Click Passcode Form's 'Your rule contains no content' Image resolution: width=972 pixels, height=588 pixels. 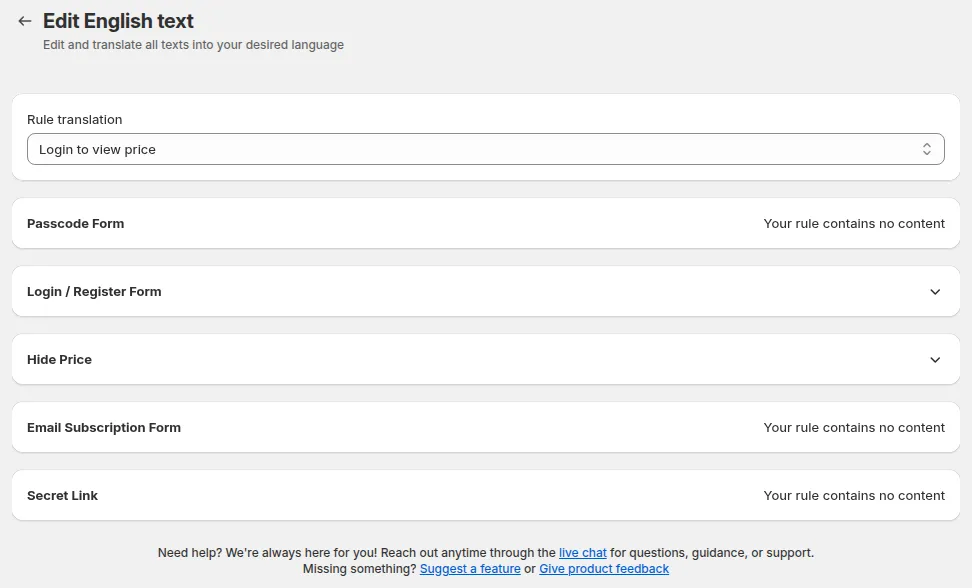click(854, 224)
